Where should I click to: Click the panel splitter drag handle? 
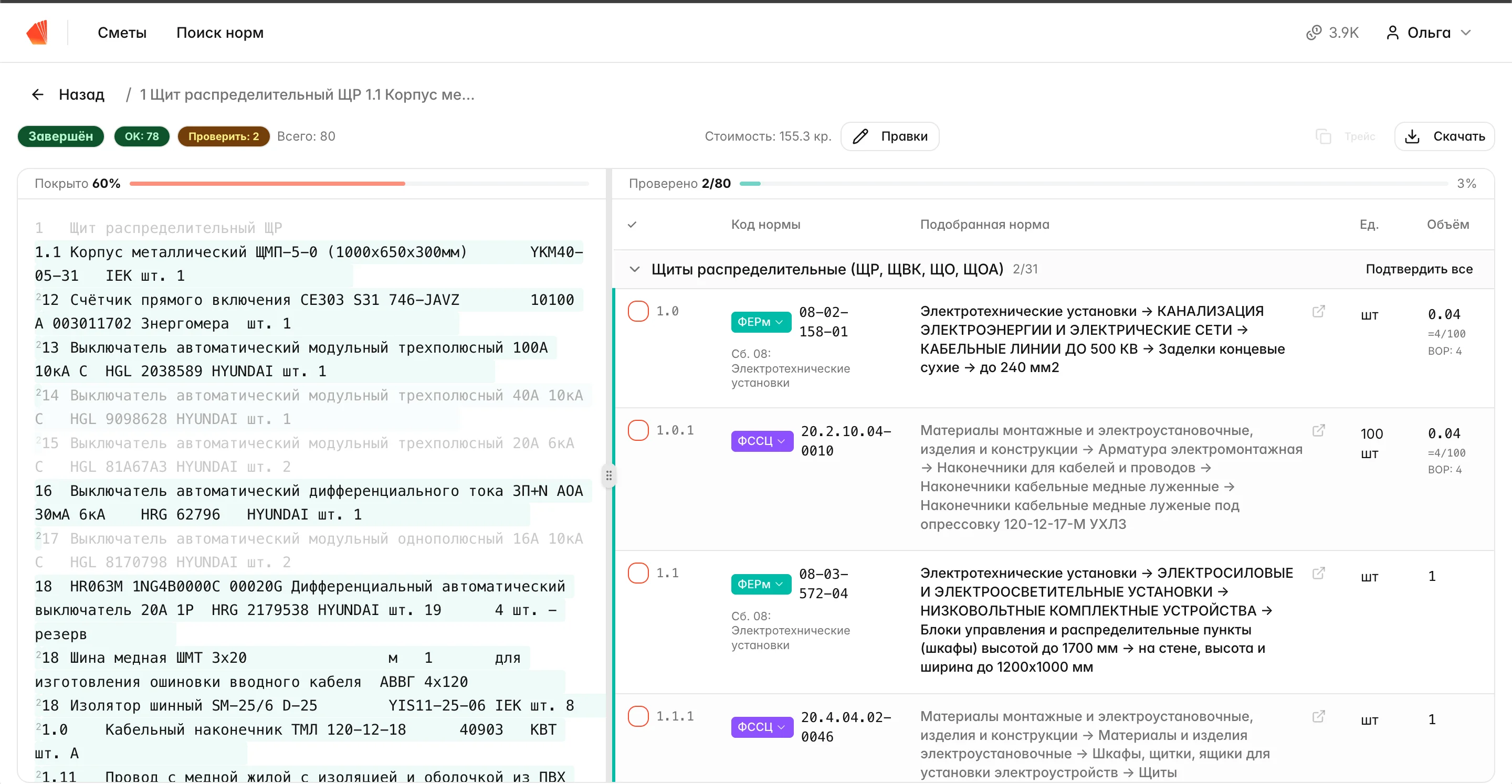pos(608,475)
